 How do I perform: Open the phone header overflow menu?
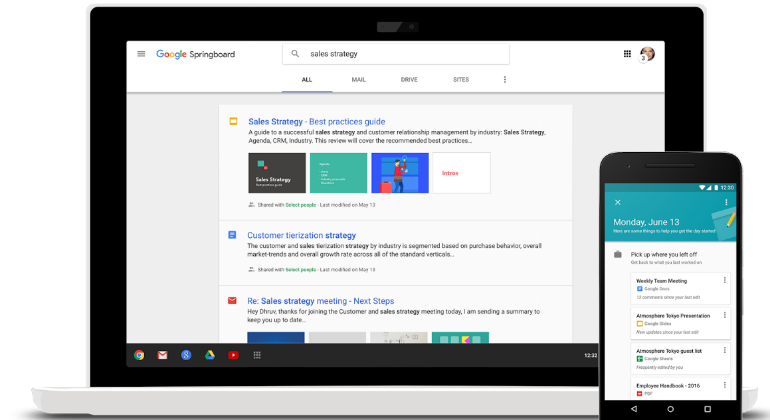[x=726, y=202]
